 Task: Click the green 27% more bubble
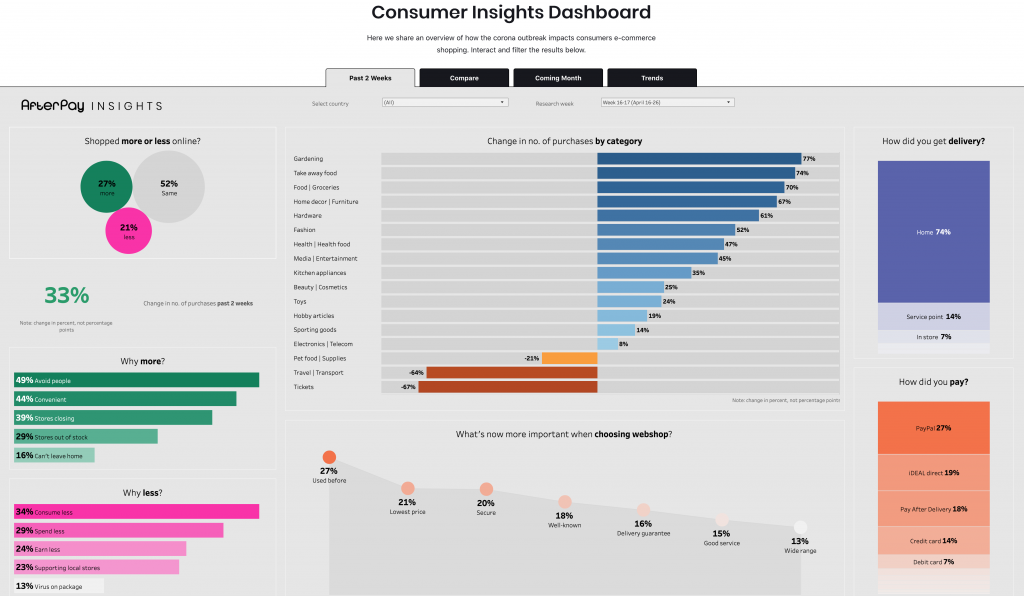106,187
